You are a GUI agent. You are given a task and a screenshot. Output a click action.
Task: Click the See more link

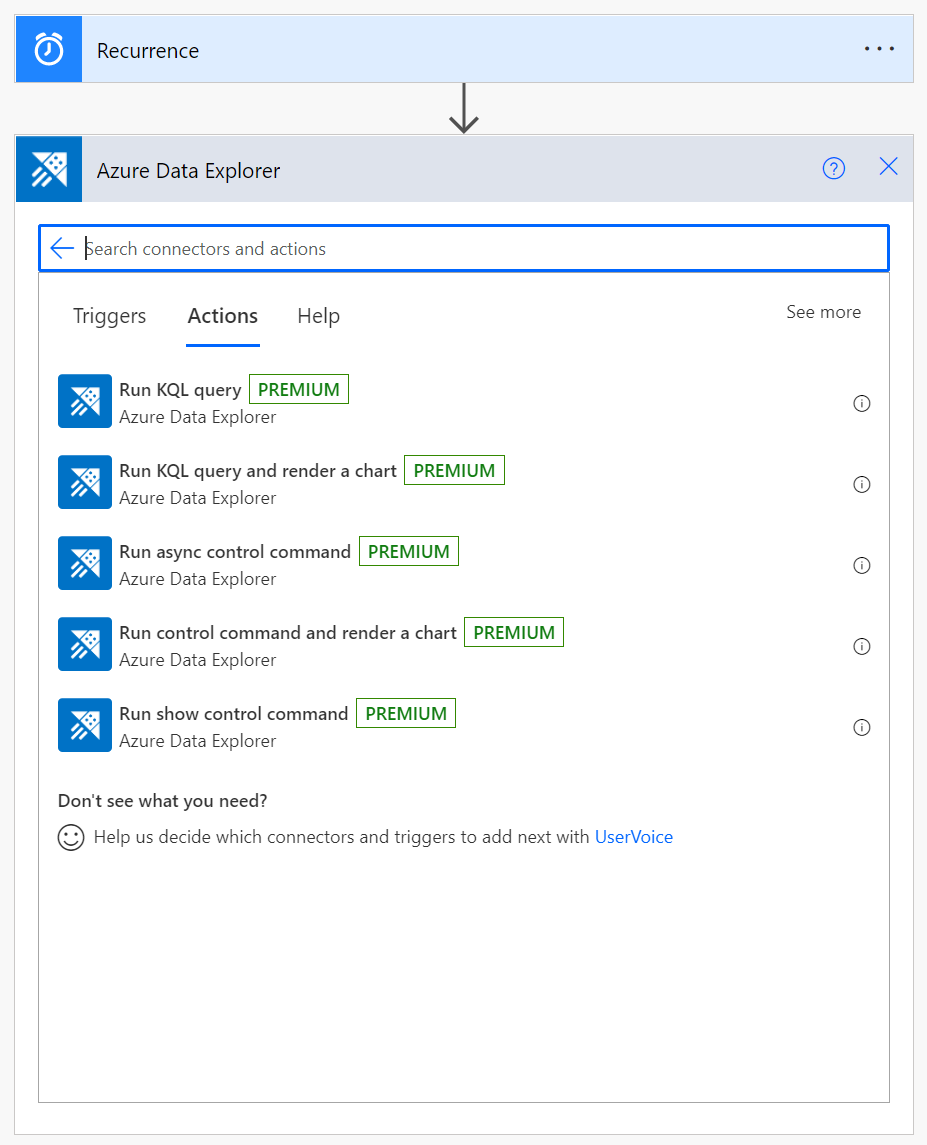(x=823, y=312)
